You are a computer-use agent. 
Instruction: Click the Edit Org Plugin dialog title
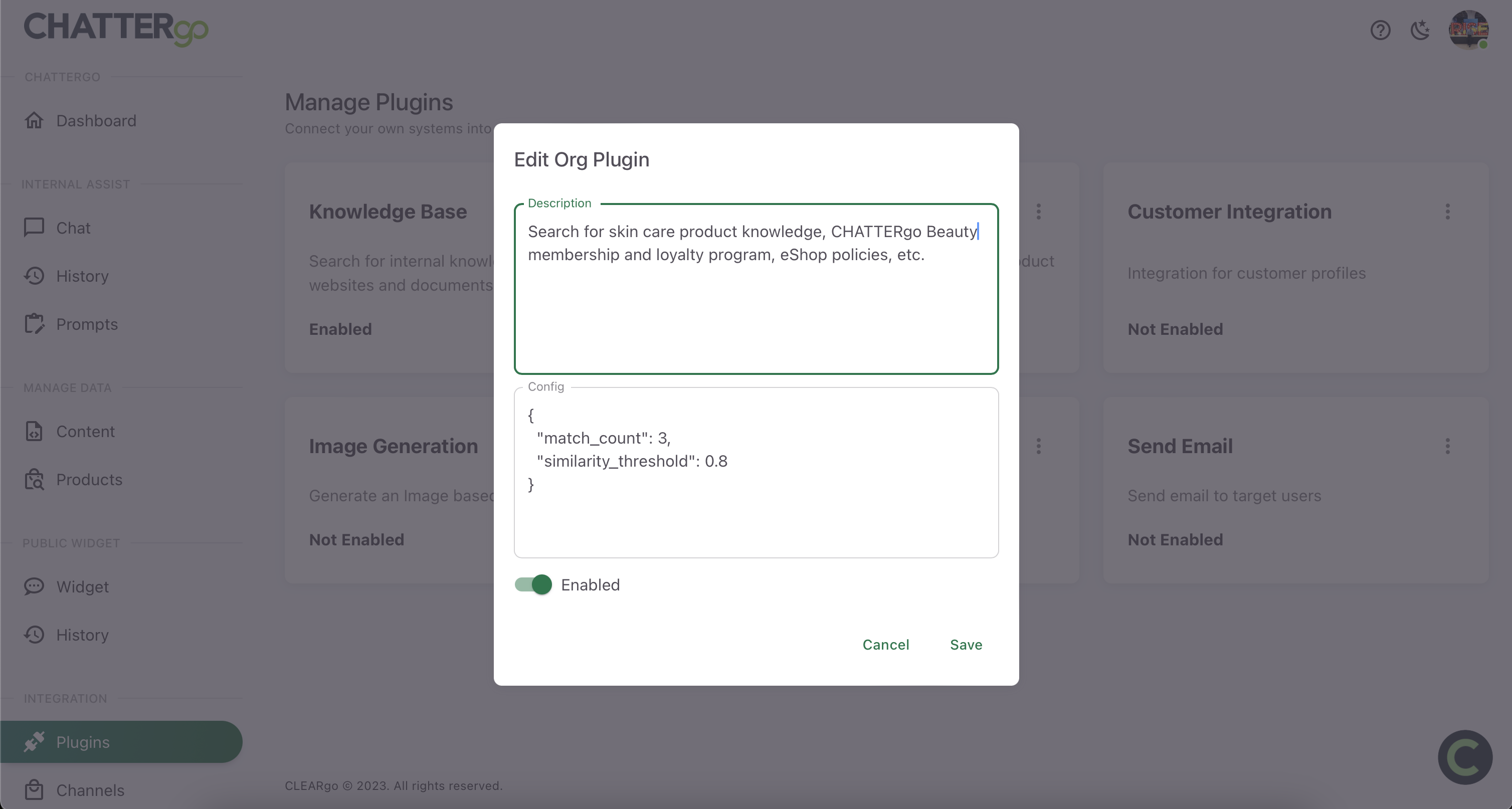pos(582,159)
